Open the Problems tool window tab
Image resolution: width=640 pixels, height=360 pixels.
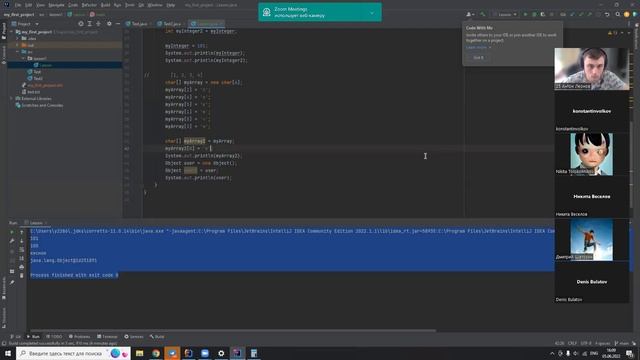79,336
